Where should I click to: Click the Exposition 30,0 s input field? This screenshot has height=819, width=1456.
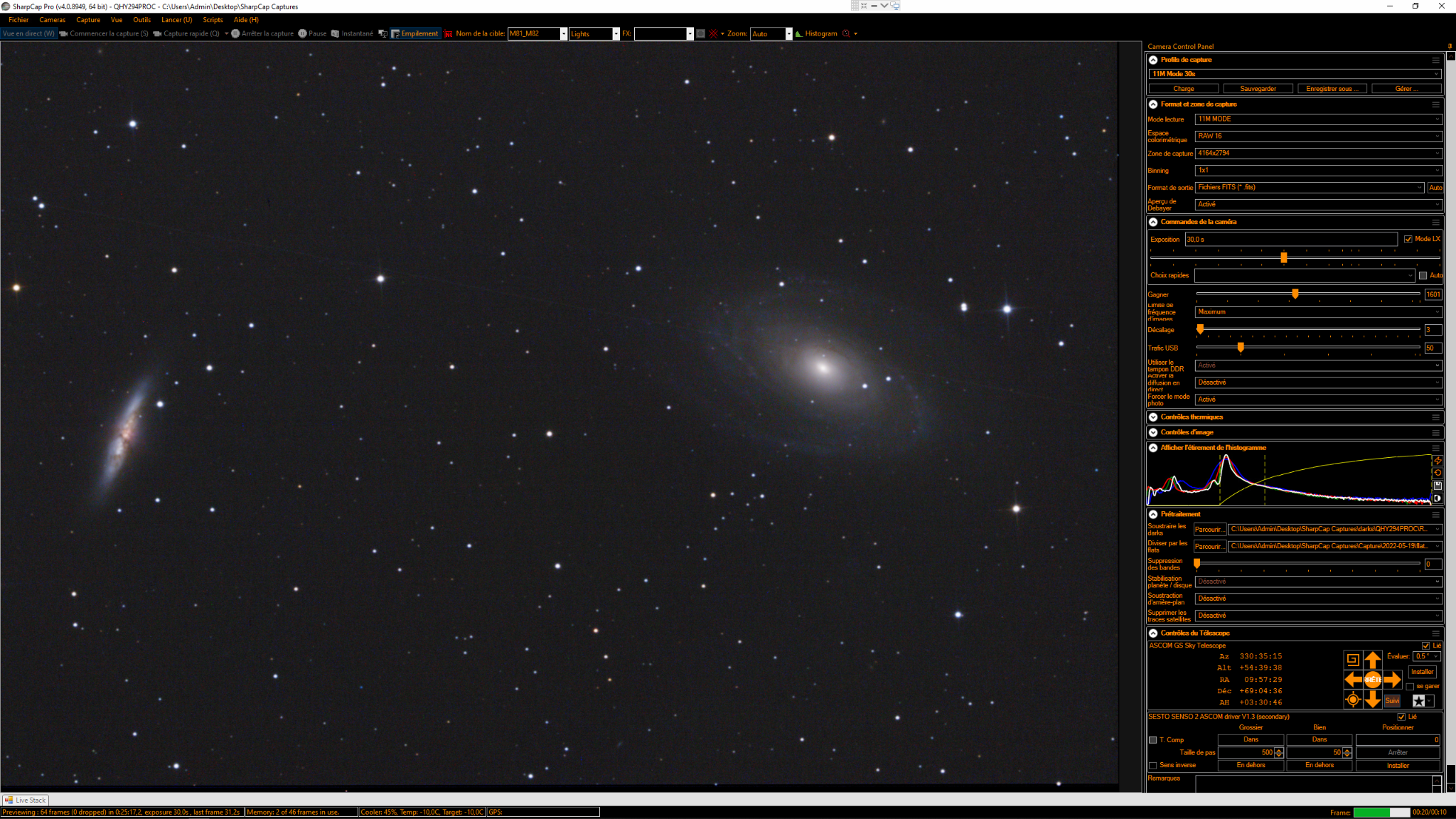click(x=1291, y=240)
